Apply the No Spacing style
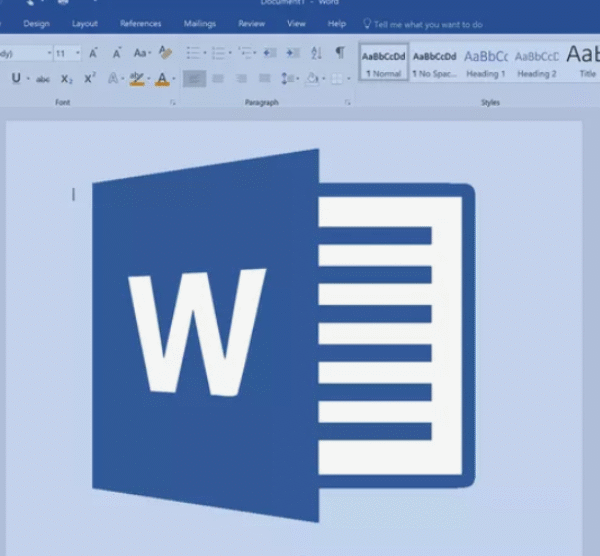600x556 pixels. tap(435, 62)
